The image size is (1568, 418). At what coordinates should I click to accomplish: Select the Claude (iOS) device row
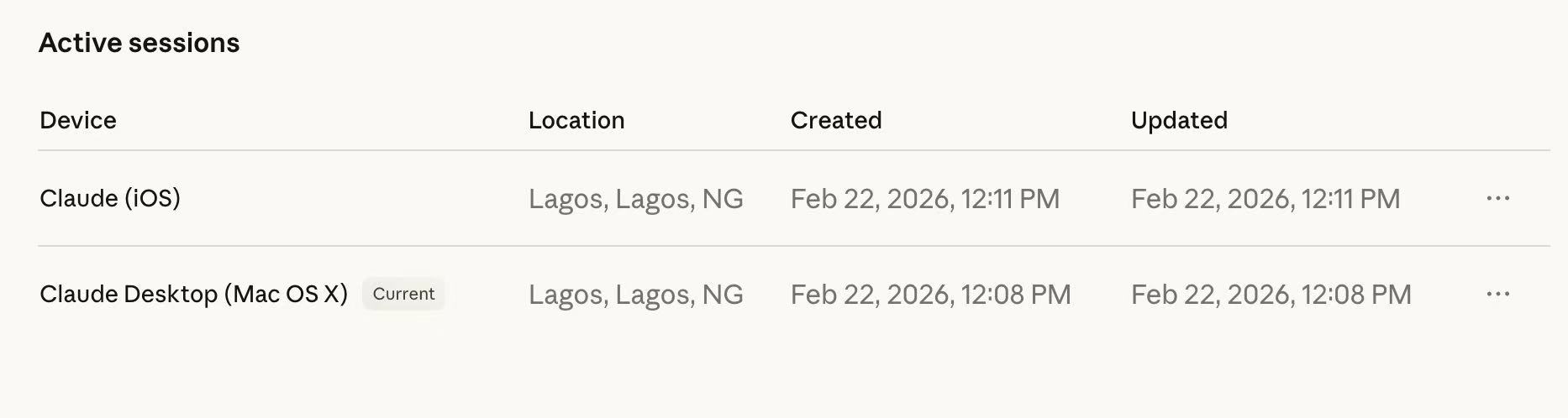click(793, 199)
